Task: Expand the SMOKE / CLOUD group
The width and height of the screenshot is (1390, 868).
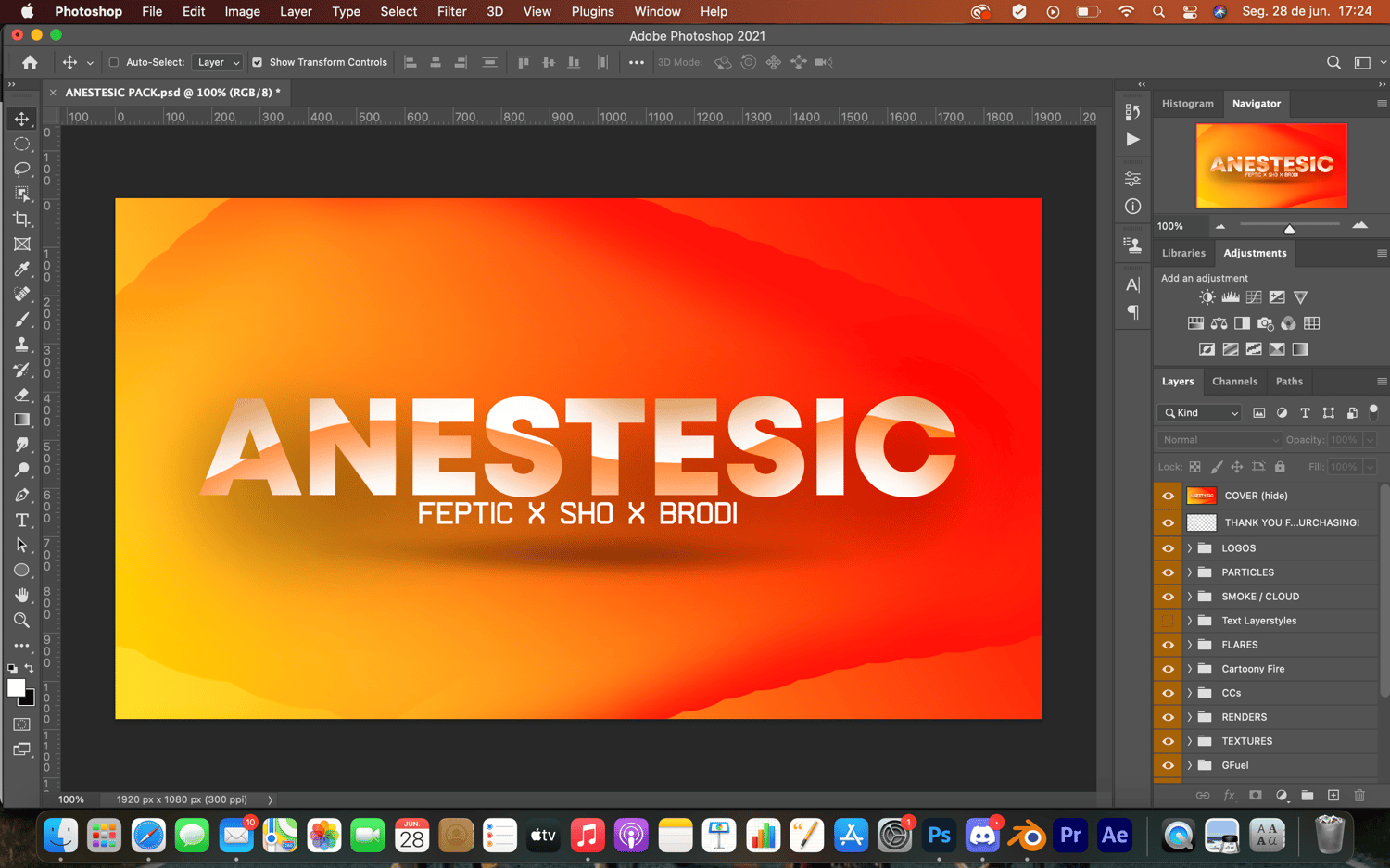Action: 1190,597
